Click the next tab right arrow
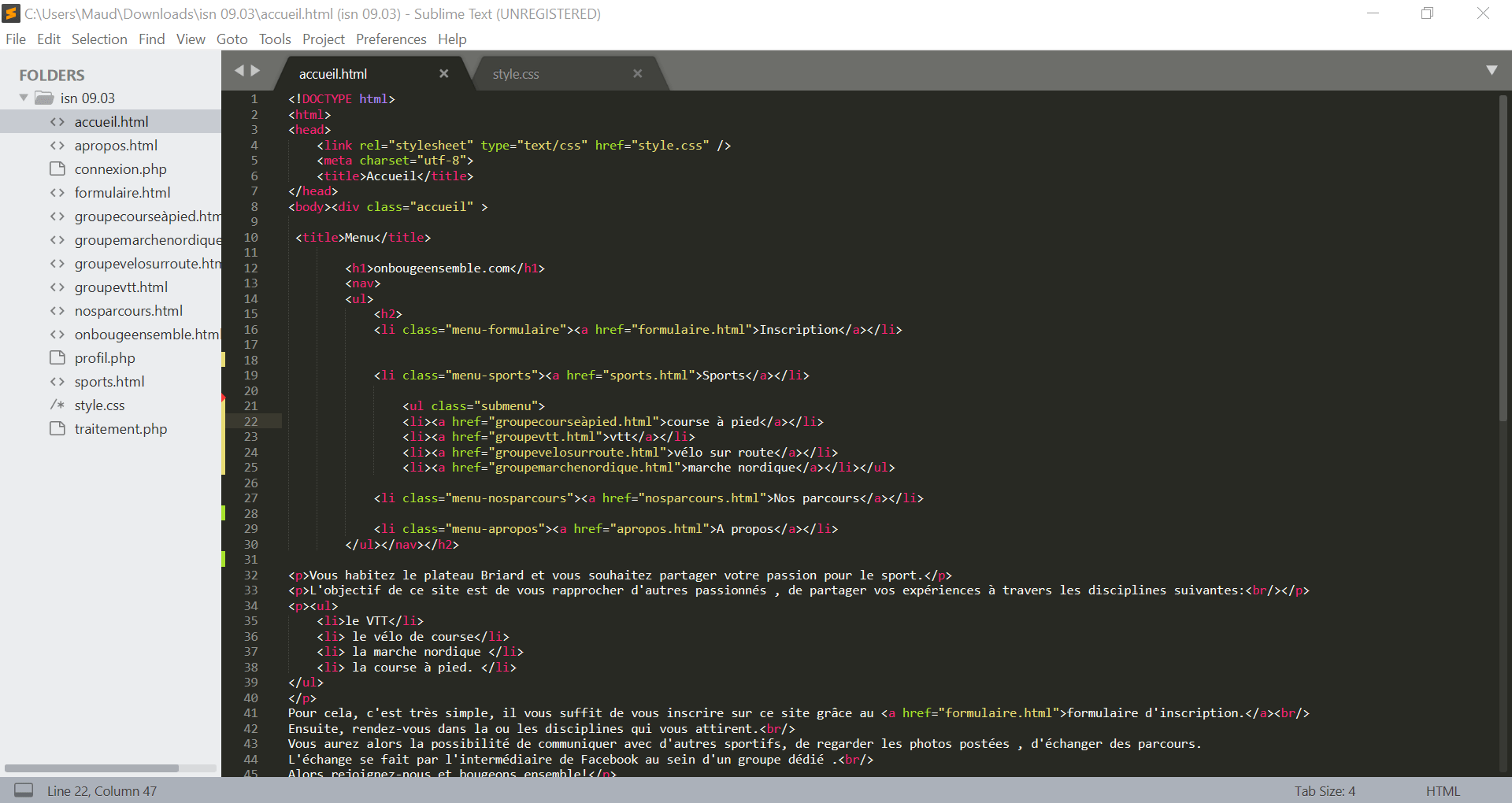This screenshot has height=803, width=1512. point(255,71)
